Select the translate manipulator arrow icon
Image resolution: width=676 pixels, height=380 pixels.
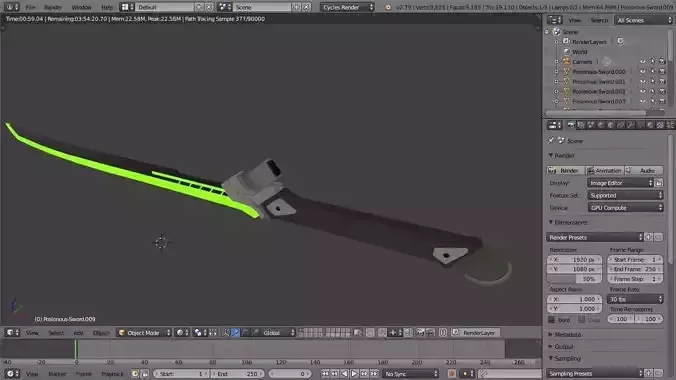click(x=235, y=333)
